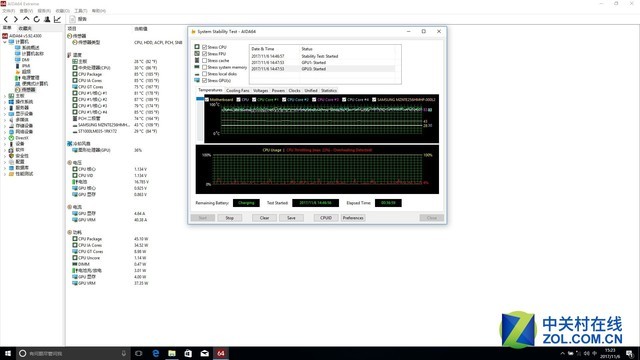Click the AIDA64 icon on the taskbar
The height and width of the screenshot is (360, 640).
click(x=221, y=353)
